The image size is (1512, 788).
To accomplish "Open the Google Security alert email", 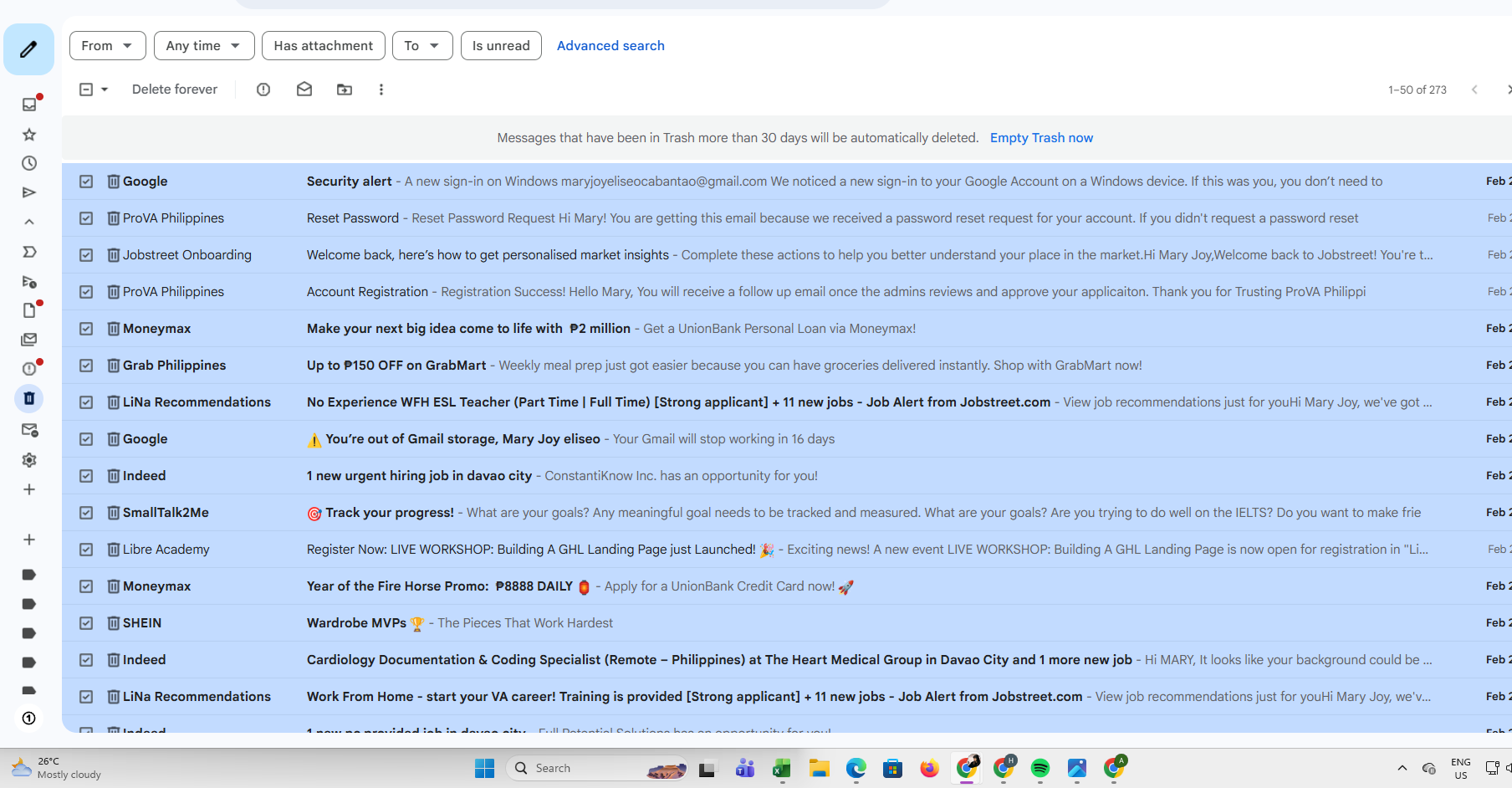I will (x=787, y=182).
